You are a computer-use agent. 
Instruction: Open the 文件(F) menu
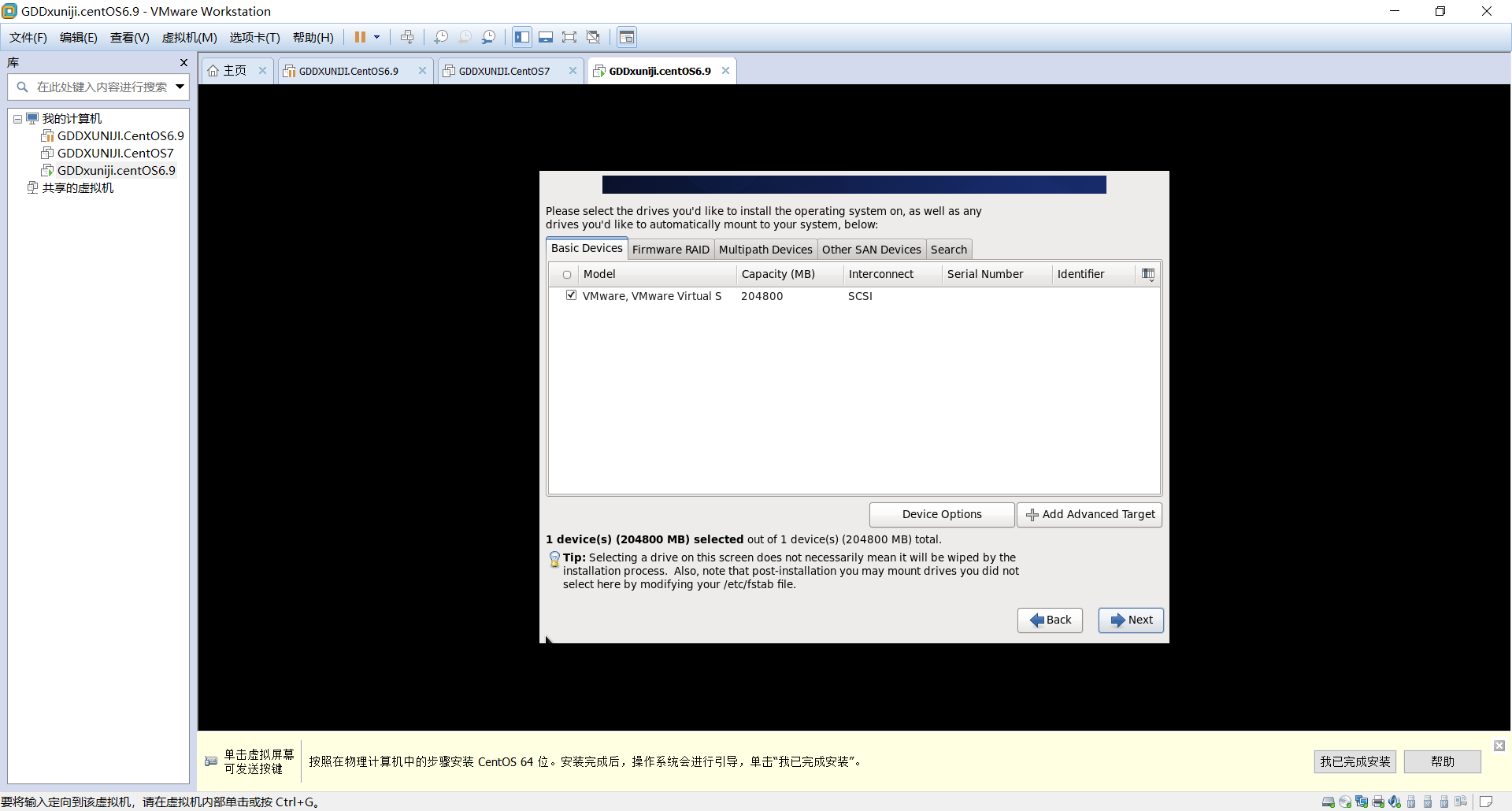(x=28, y=37)
